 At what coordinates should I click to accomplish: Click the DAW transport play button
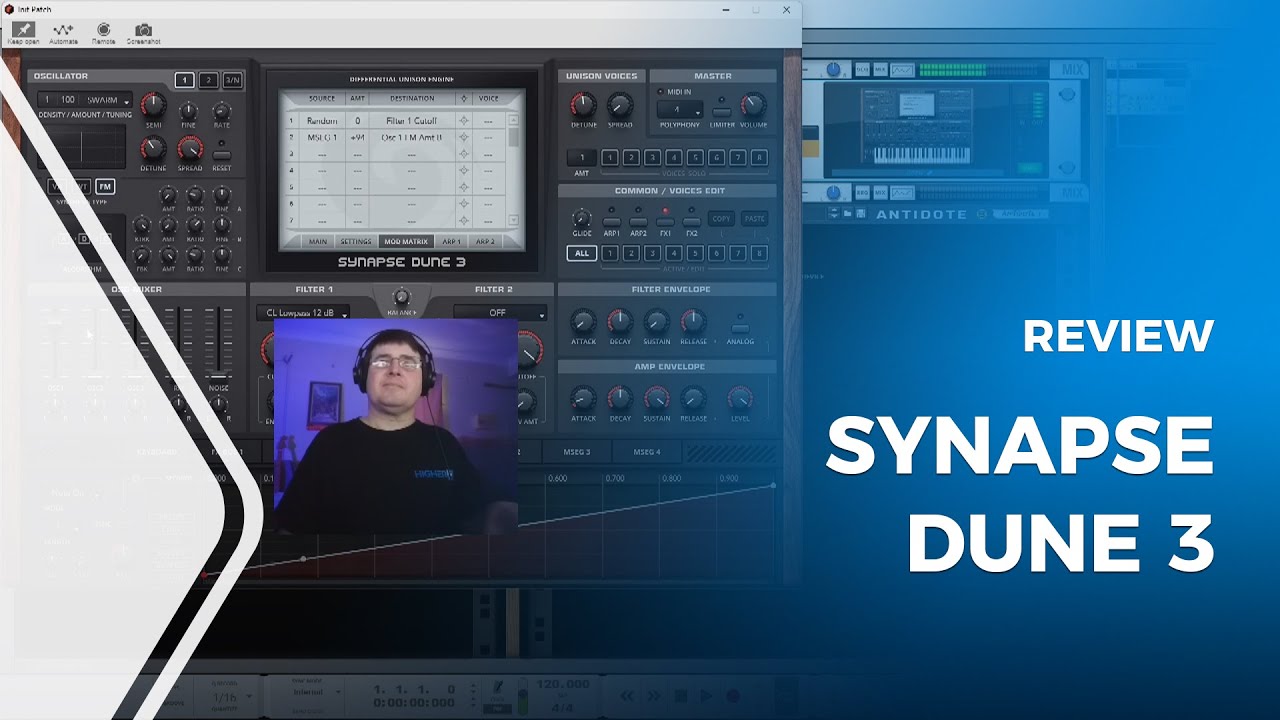pyautogui.click(x=706, y=696)
